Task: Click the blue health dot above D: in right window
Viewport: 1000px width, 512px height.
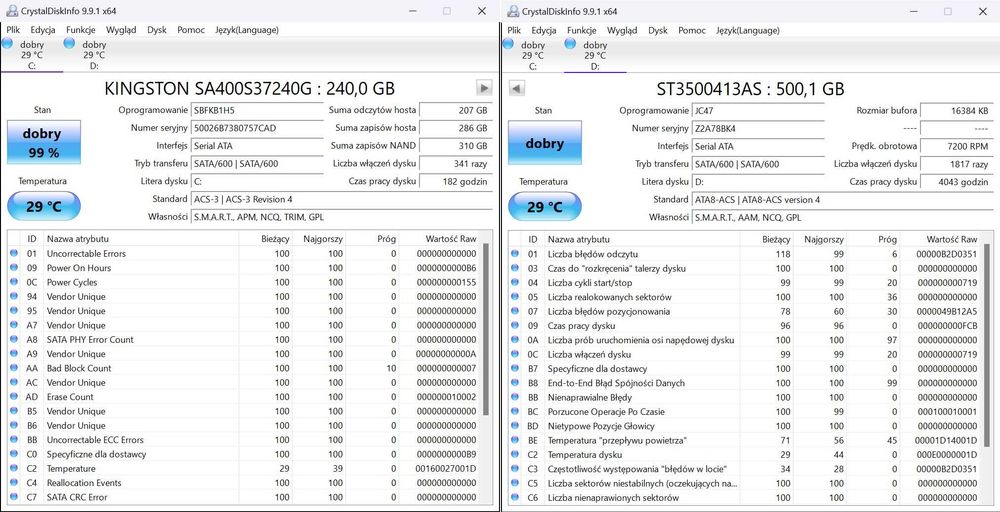Action: click(570, 43)
